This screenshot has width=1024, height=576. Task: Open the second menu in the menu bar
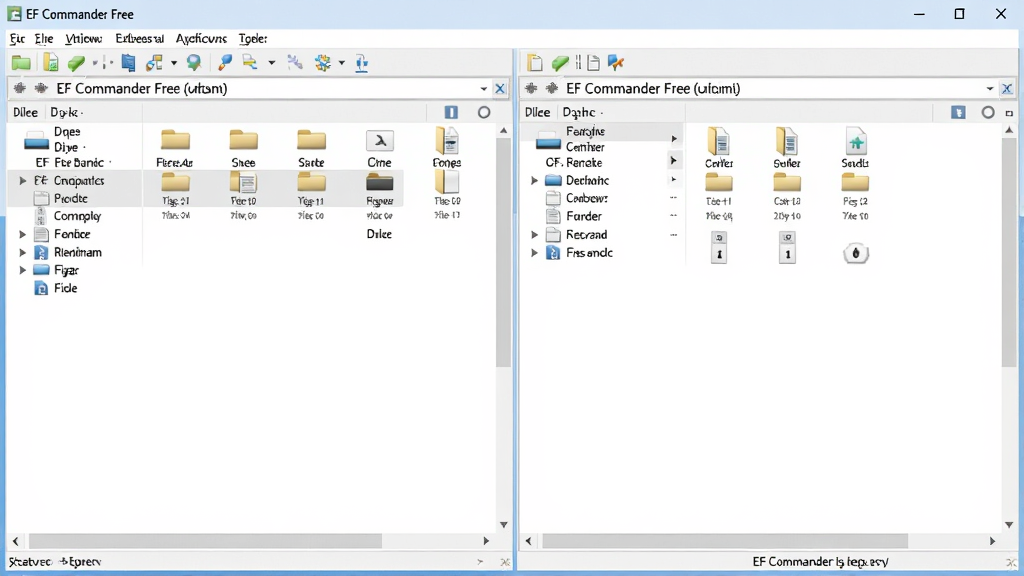pos(44,39)
